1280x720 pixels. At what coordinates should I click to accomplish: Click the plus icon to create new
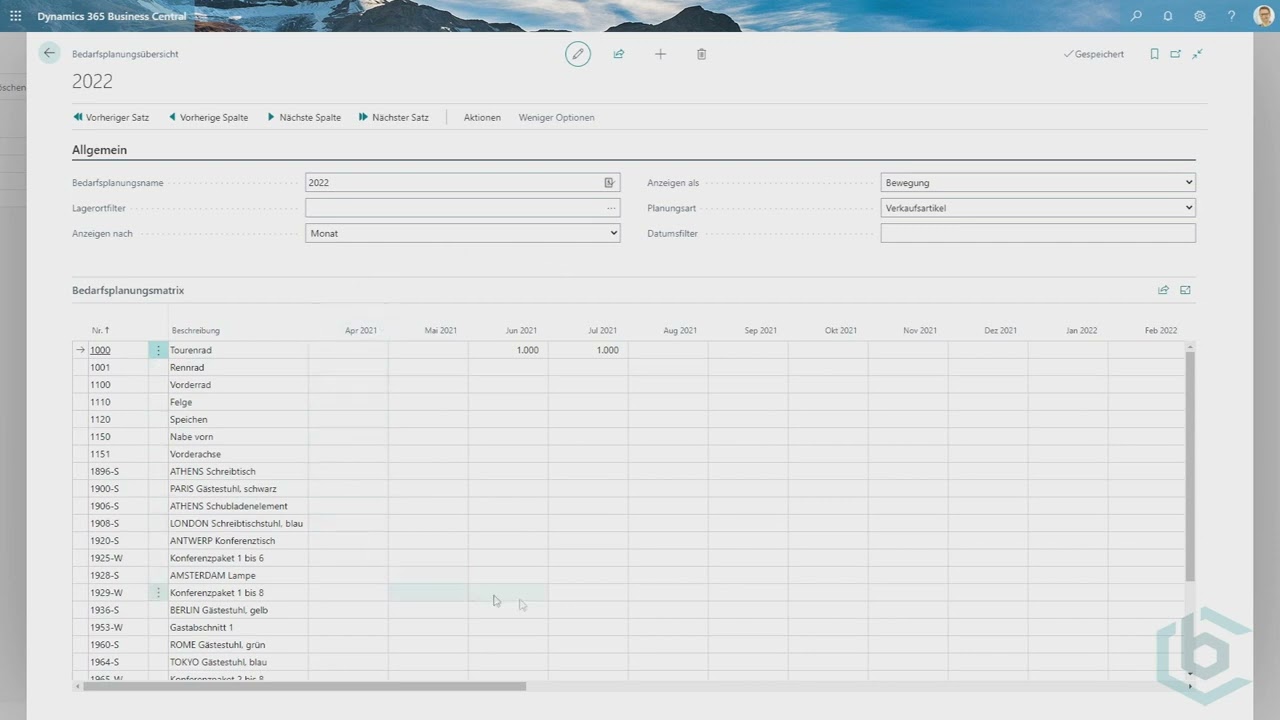[x=660, y=54]
